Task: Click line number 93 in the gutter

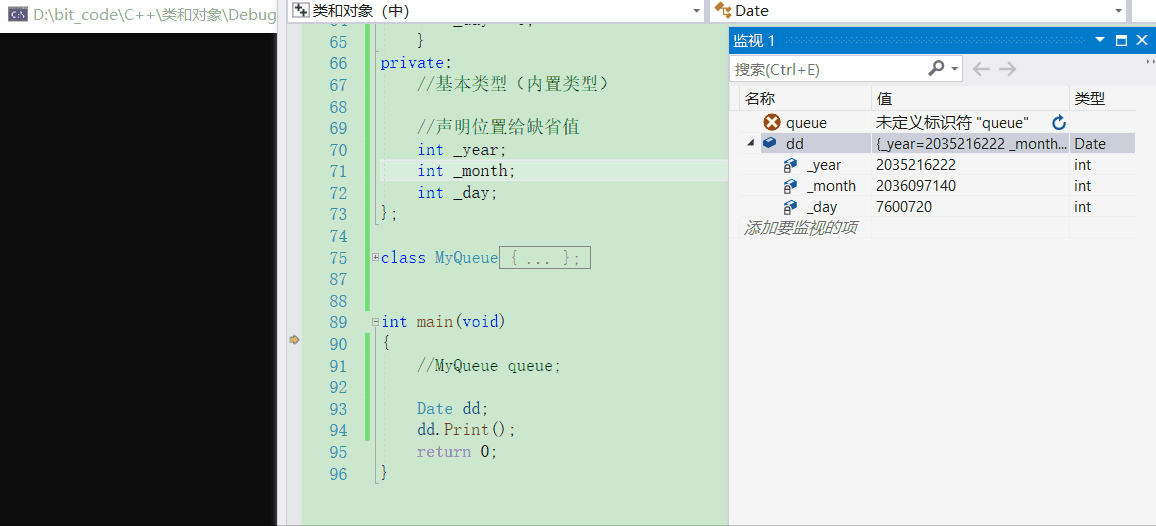Action: tap(338, 409)
